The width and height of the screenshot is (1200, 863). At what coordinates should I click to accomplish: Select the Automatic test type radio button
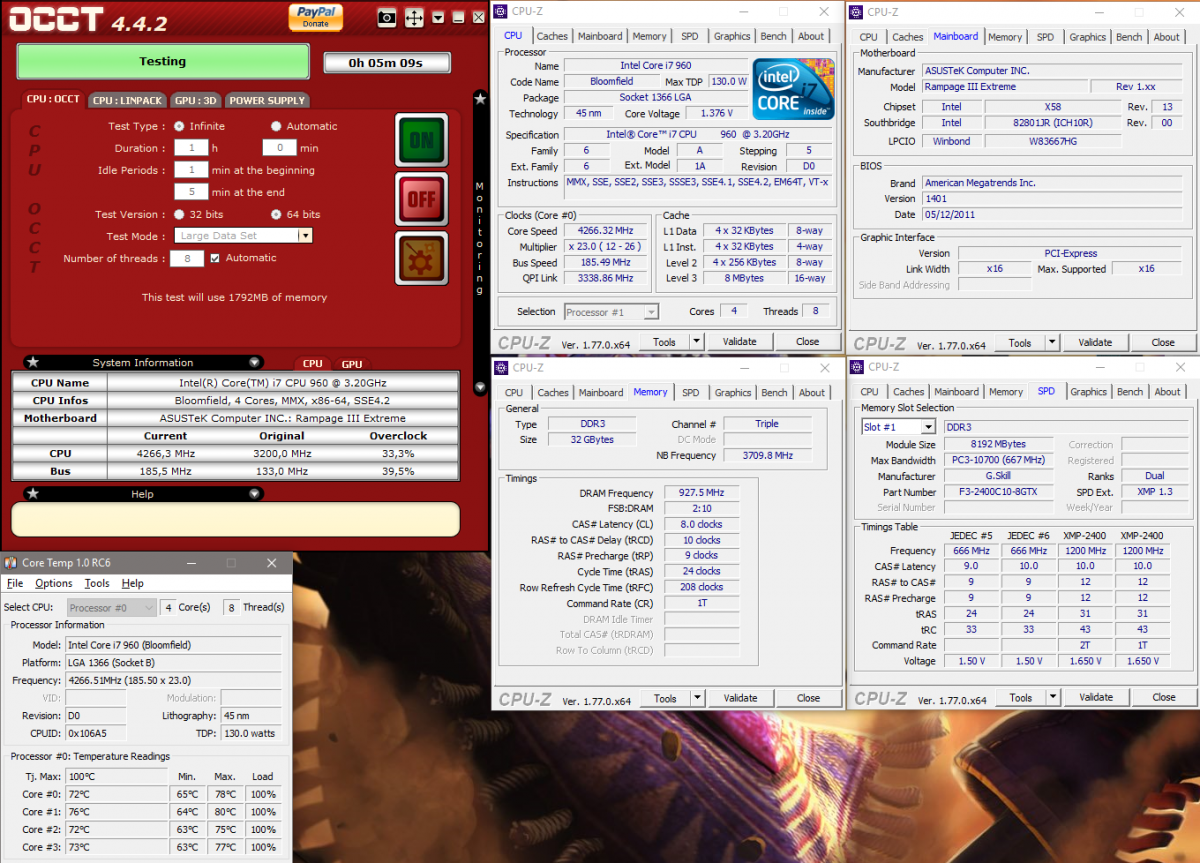(276, 126)
